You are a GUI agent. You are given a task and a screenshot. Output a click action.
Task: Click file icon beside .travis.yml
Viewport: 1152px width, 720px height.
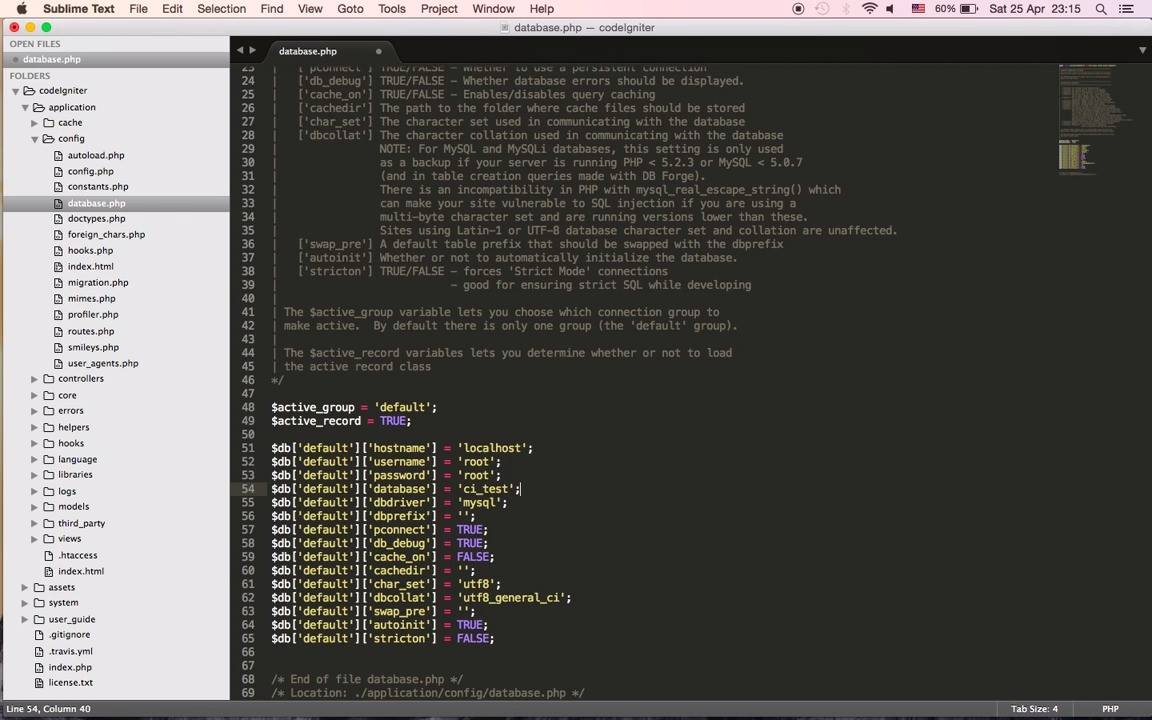(x=40, y=652)
